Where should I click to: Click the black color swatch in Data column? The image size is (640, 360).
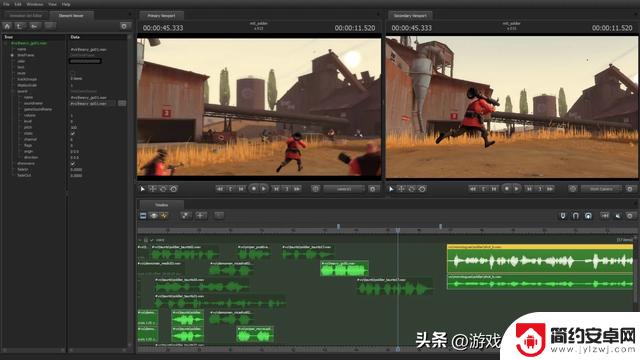pos(85,61)
